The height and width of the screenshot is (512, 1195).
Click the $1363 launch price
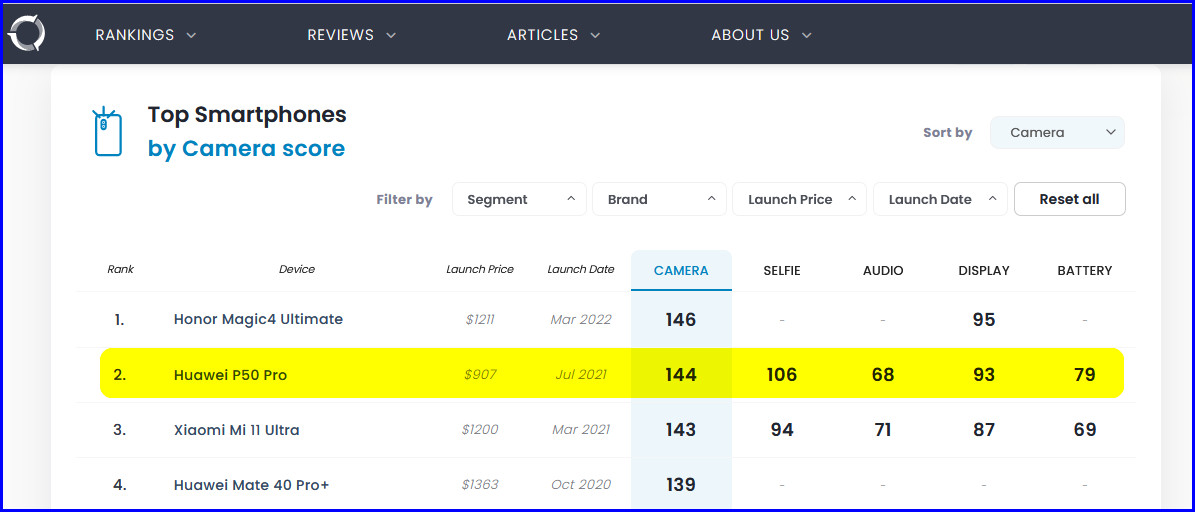(480, 485)
